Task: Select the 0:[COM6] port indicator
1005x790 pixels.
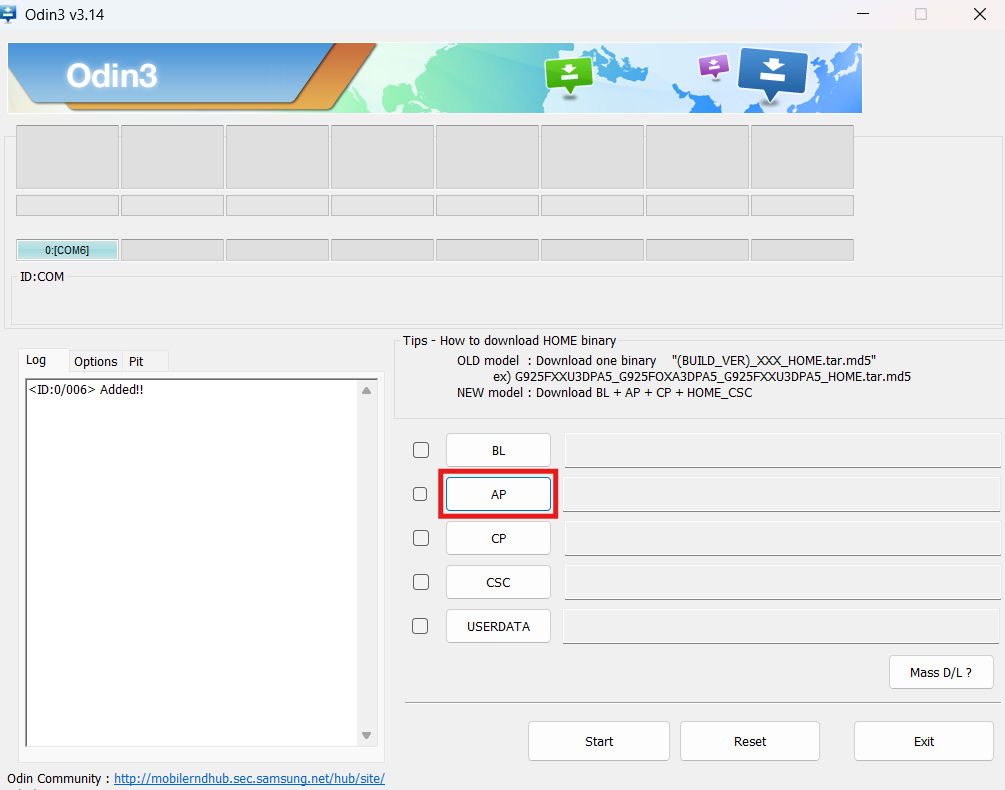Action: click(x=67, y=250)
